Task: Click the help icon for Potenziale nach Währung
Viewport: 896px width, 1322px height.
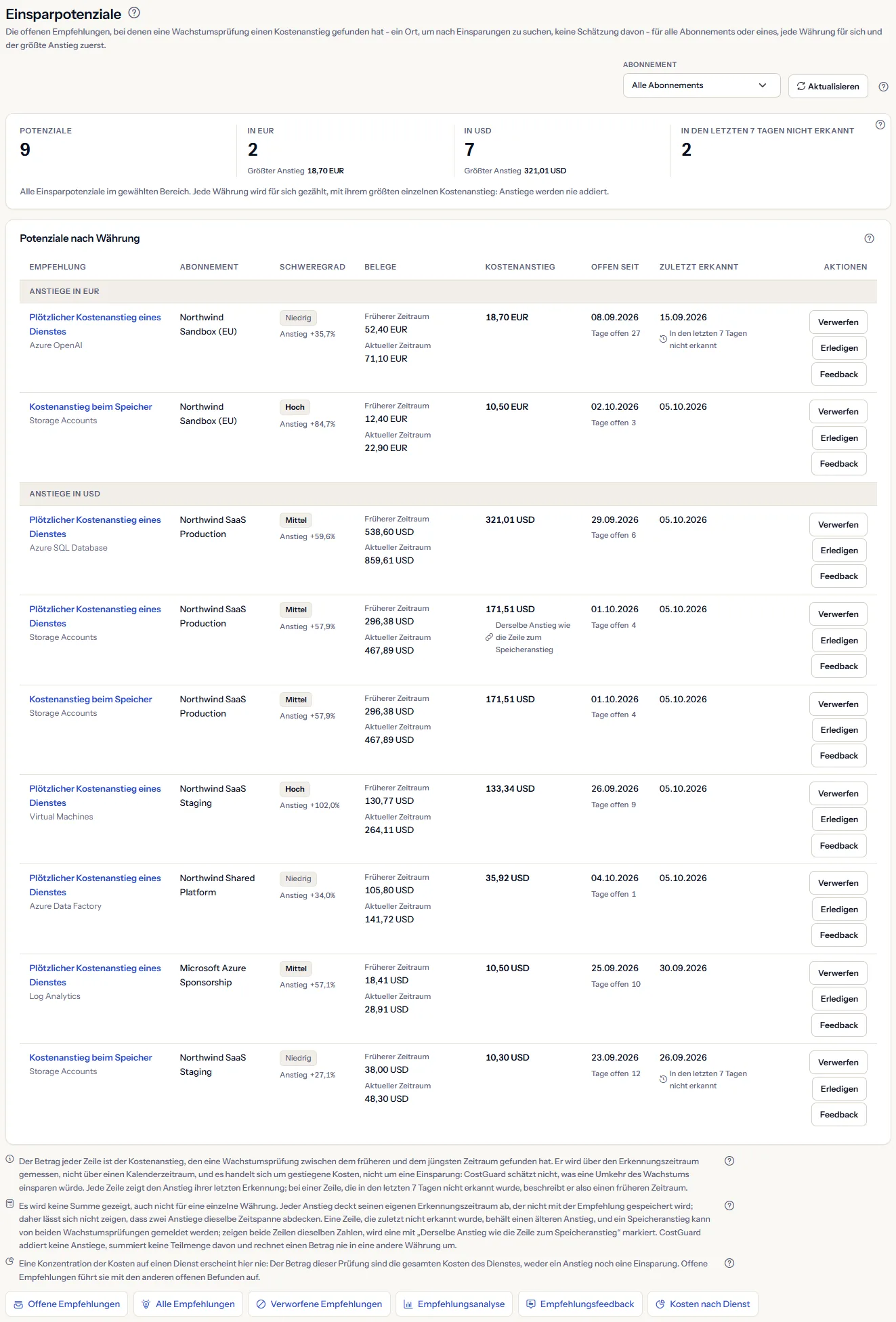Action: click(869, 238)
